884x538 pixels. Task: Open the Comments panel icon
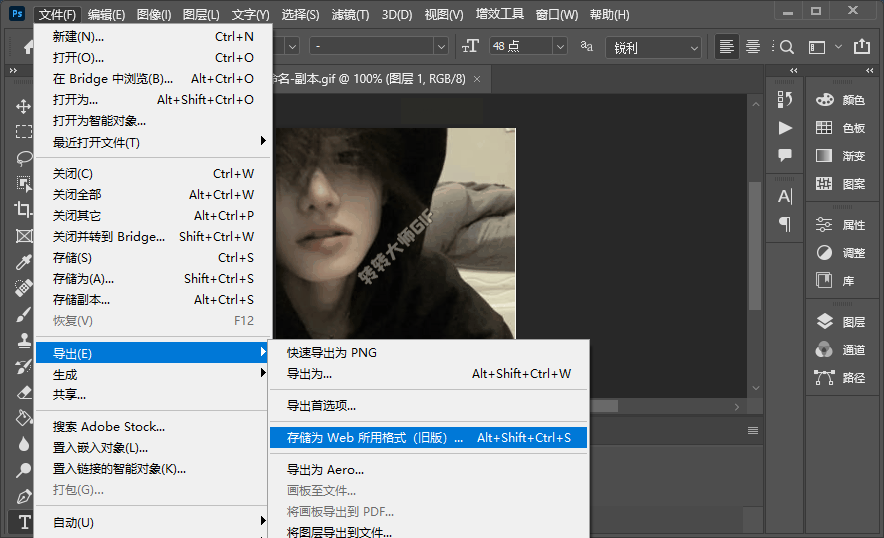coord(785,155)
